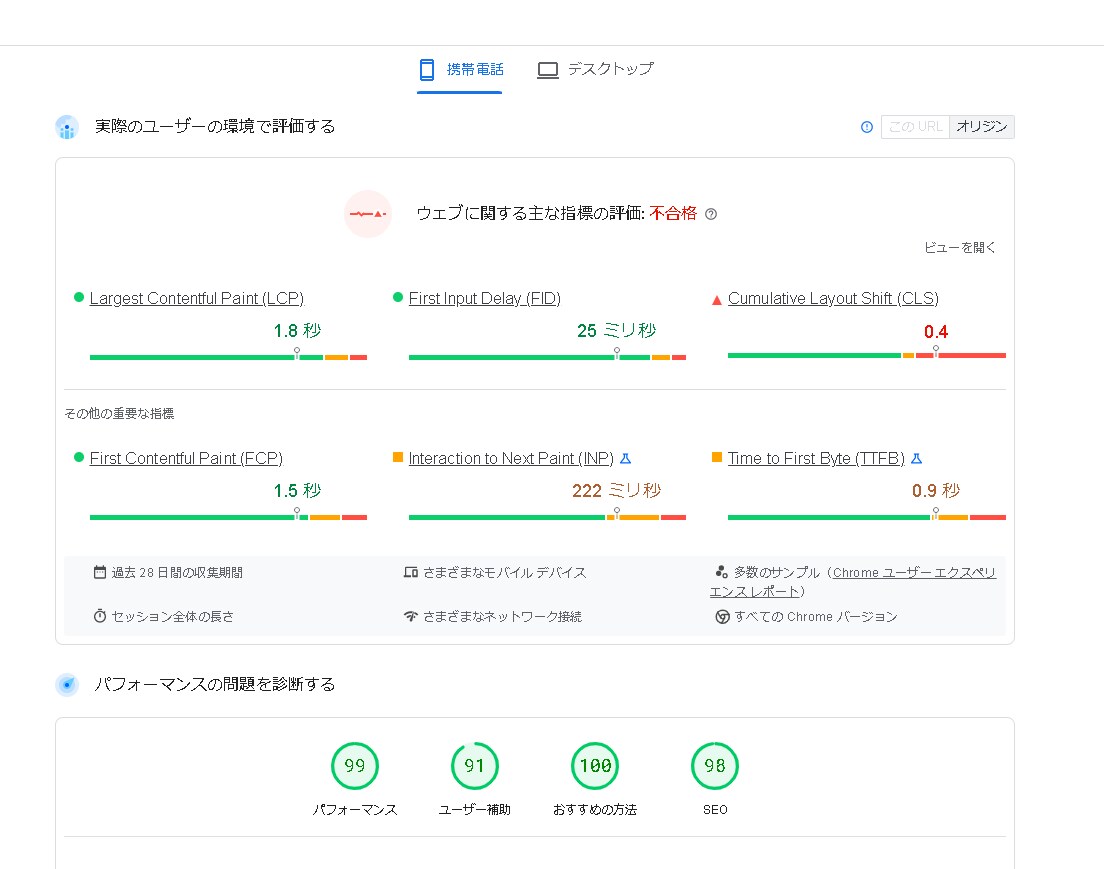Open Interaction to Next Paint (INP) link

pyautogui.click(x=510, y=458)
